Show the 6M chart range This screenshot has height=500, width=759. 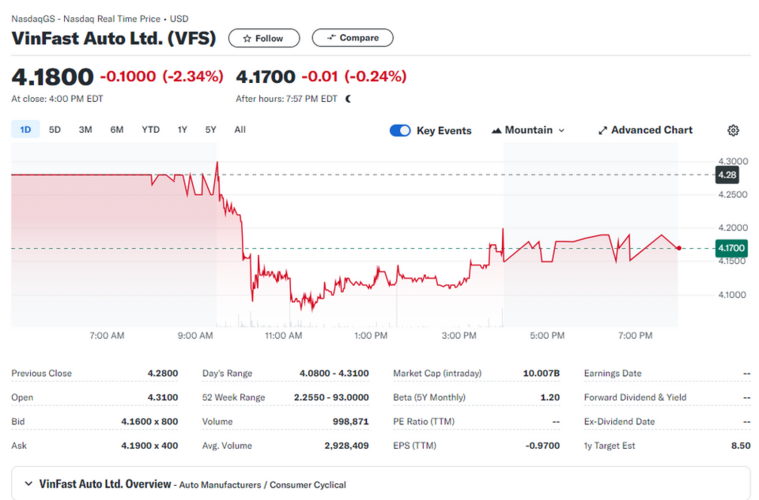coord(117,129)
